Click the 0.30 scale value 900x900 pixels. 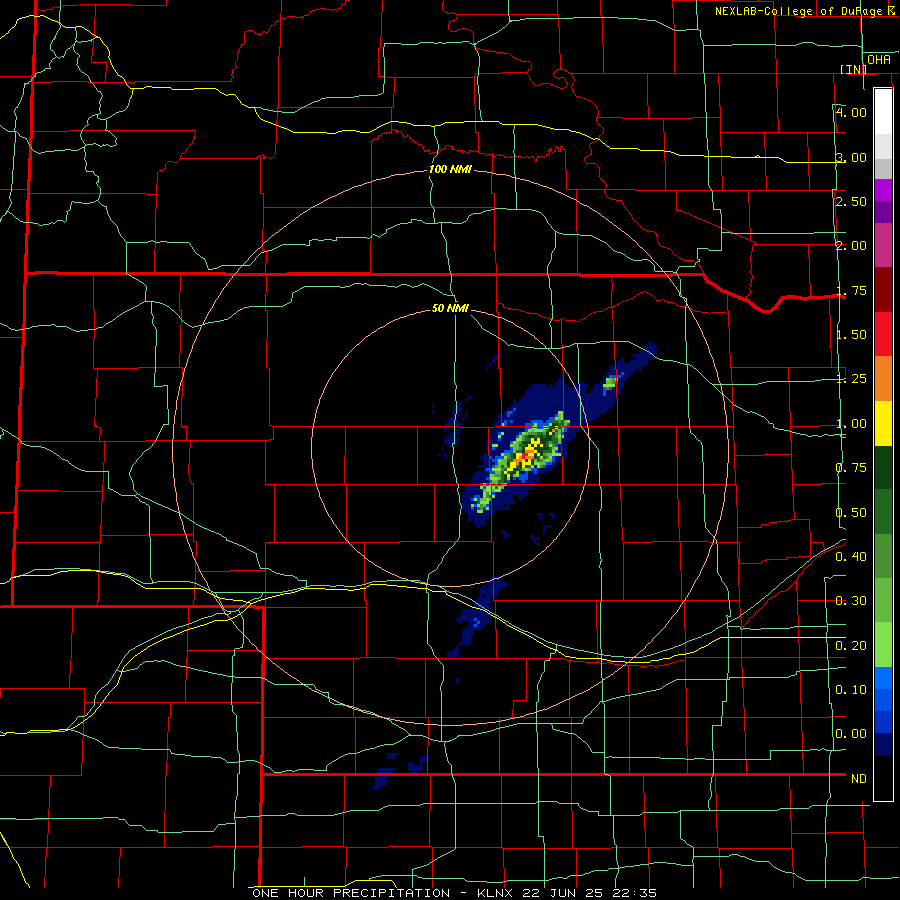(851, 601)
